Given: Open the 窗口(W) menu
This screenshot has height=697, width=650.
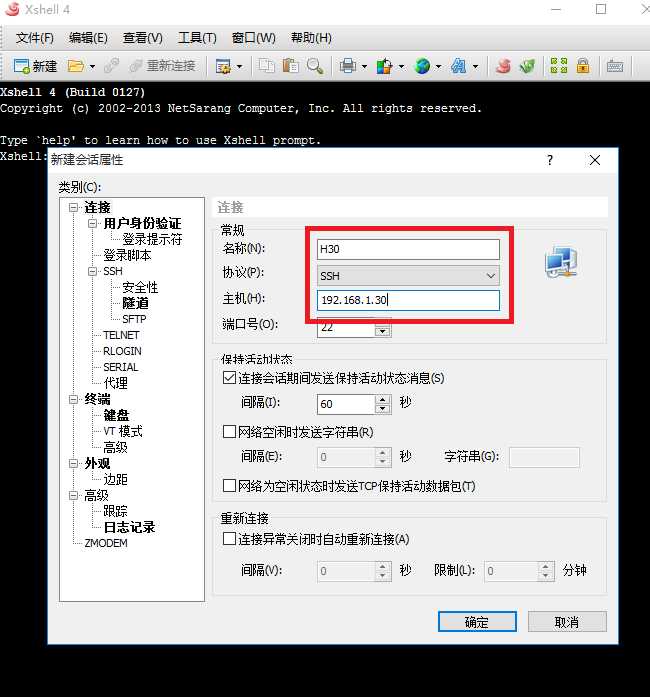Looking at the screenshot, I should [x=253, y=38].
